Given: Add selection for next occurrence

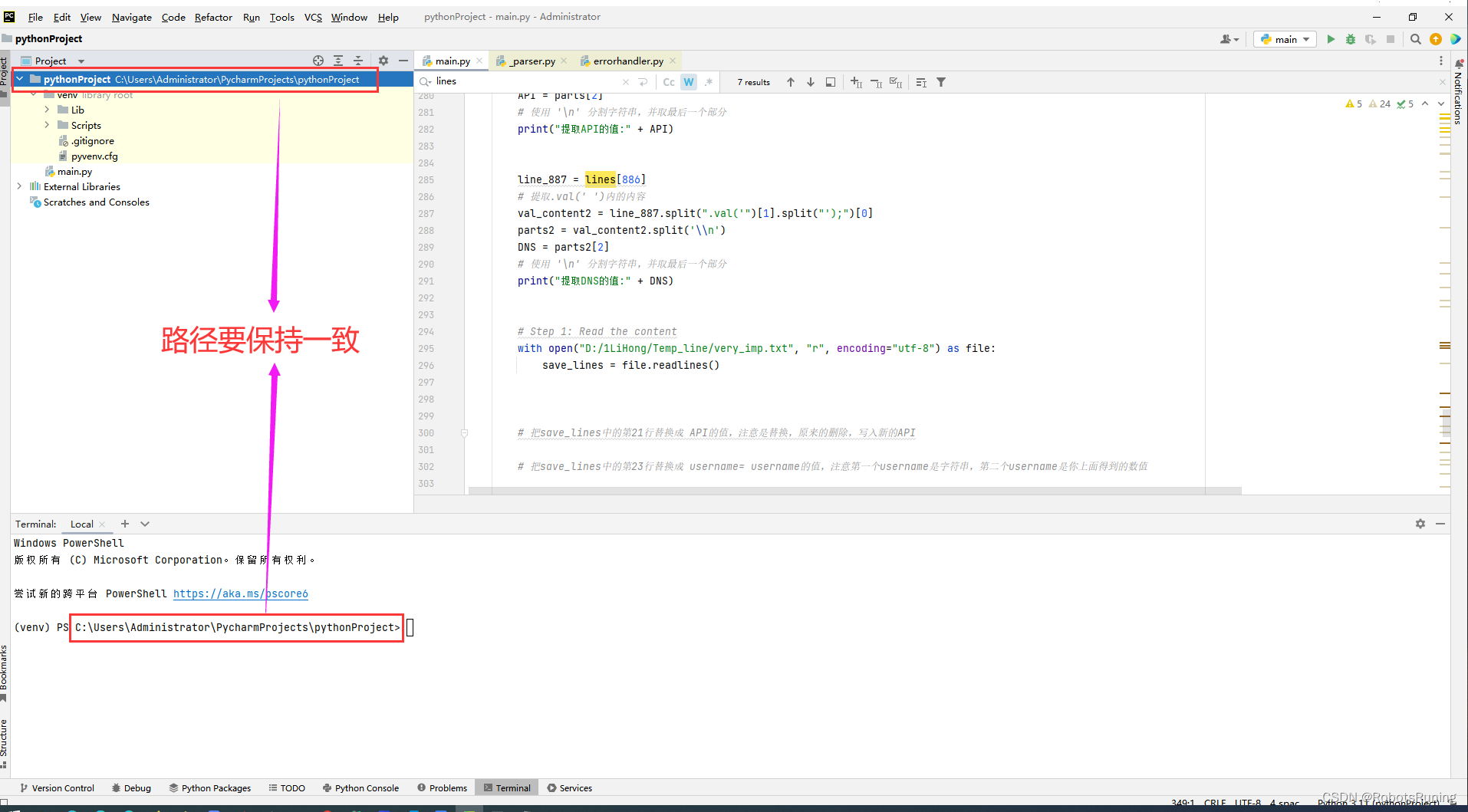Looking at the screenshot, I should [x=857, y=82].
